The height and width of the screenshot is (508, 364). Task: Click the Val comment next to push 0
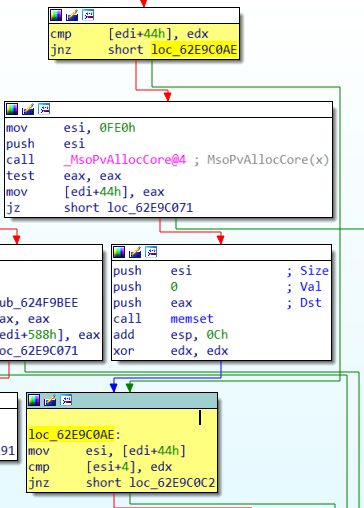(304, 287)
